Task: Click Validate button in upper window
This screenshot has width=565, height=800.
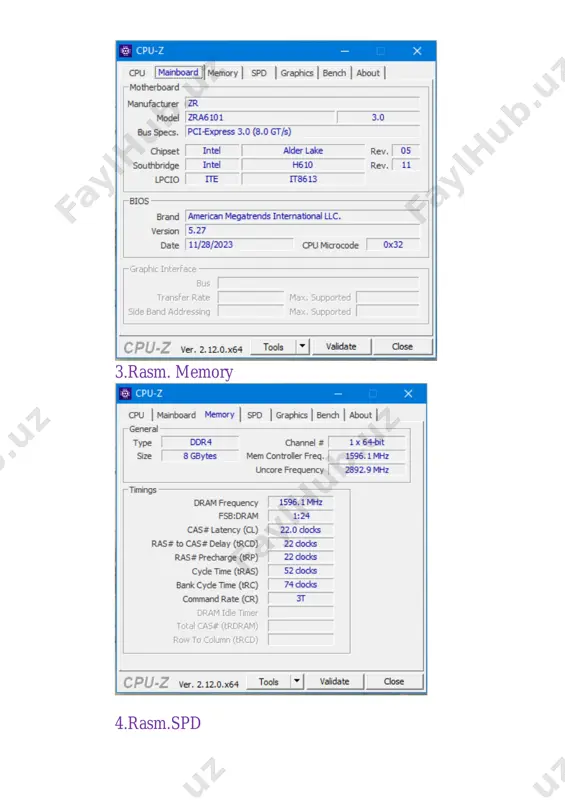Action: coord(341,346)
